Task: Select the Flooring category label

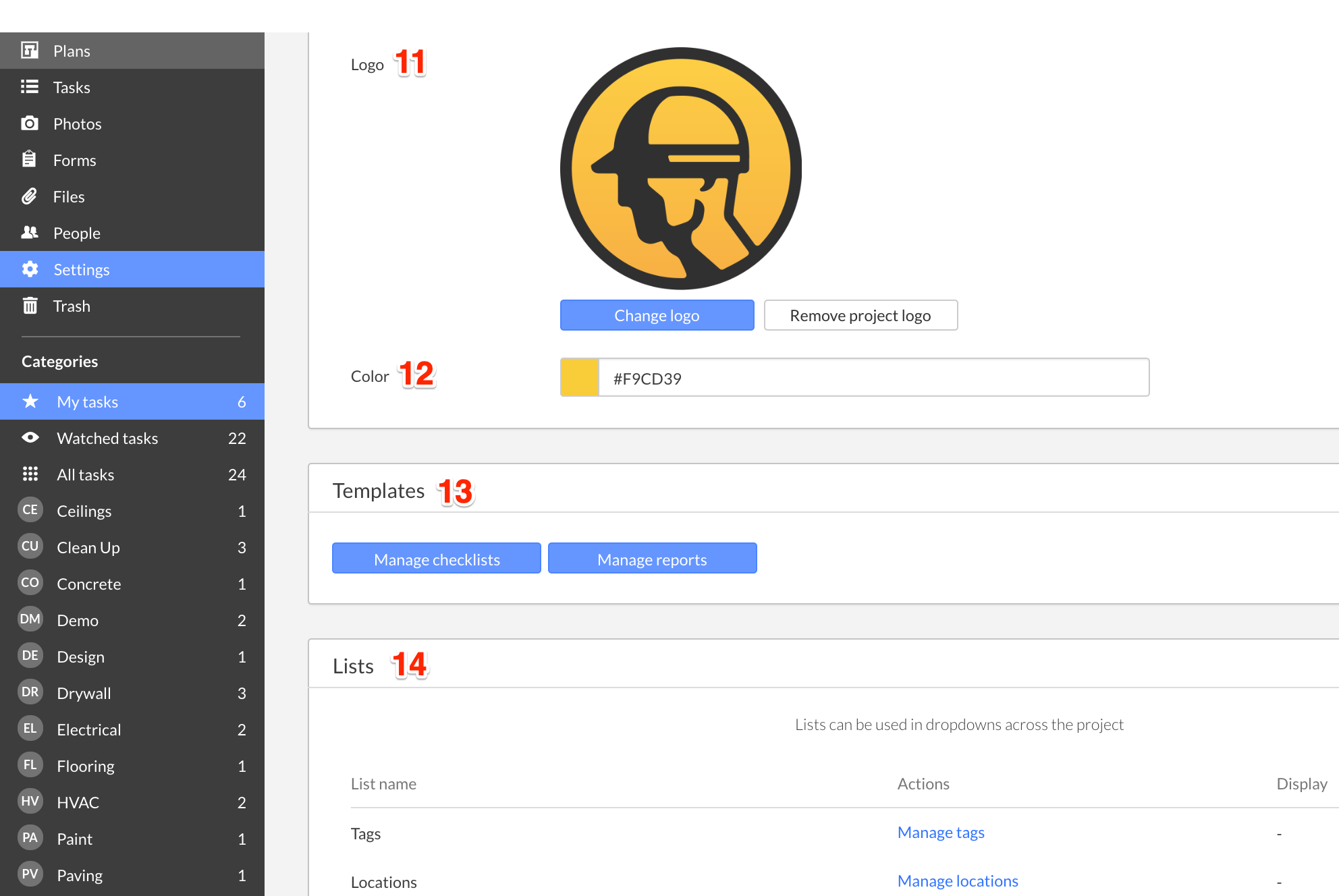Action: (86, 766)
